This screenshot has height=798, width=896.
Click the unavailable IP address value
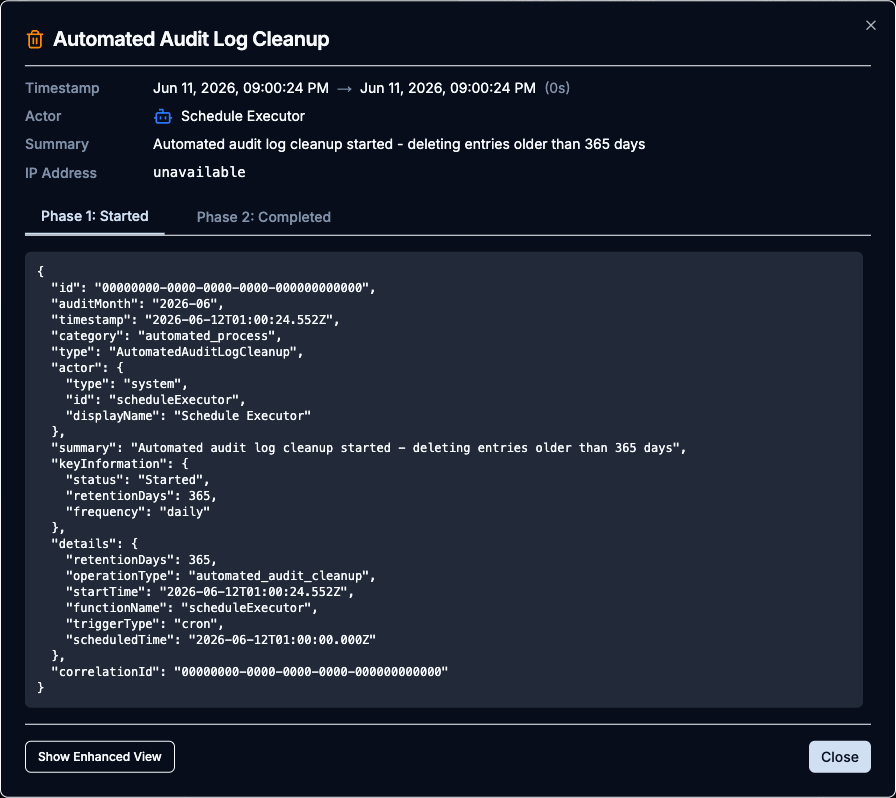pyautogui.click(x=199, y=172)
